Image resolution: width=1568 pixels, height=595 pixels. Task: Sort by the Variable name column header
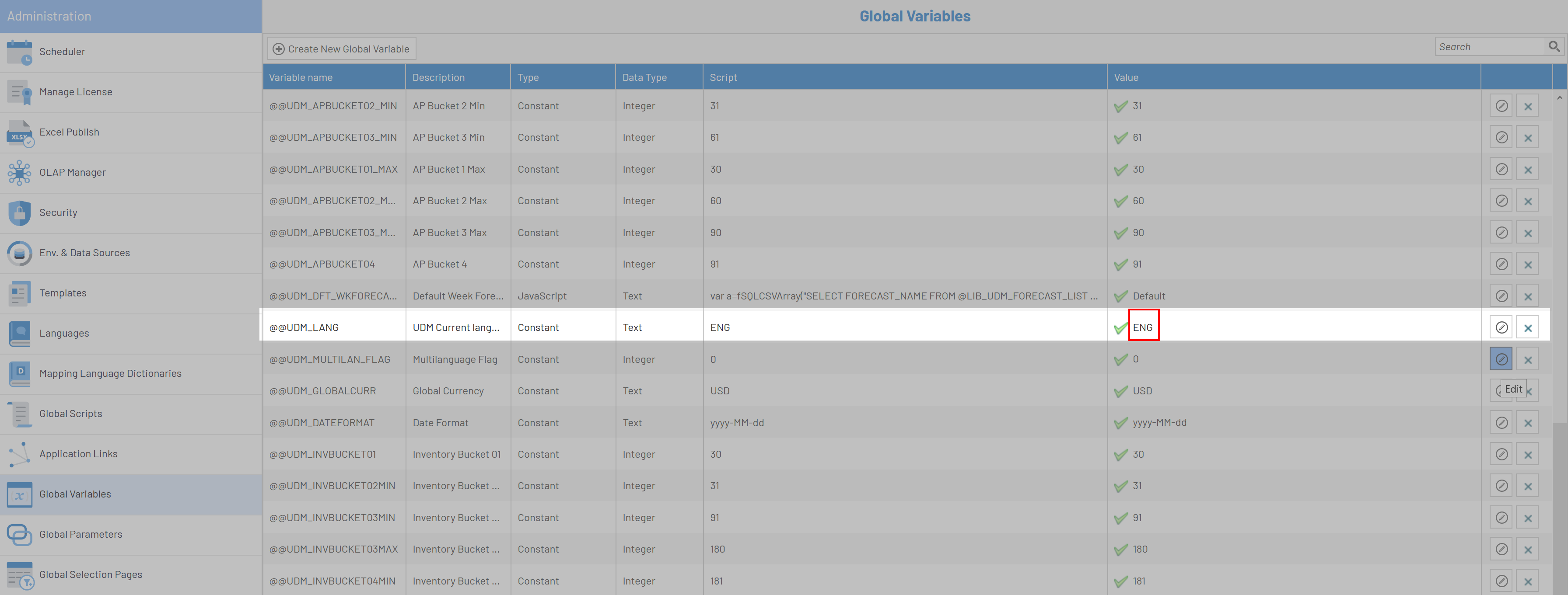(x=301, y=77)
